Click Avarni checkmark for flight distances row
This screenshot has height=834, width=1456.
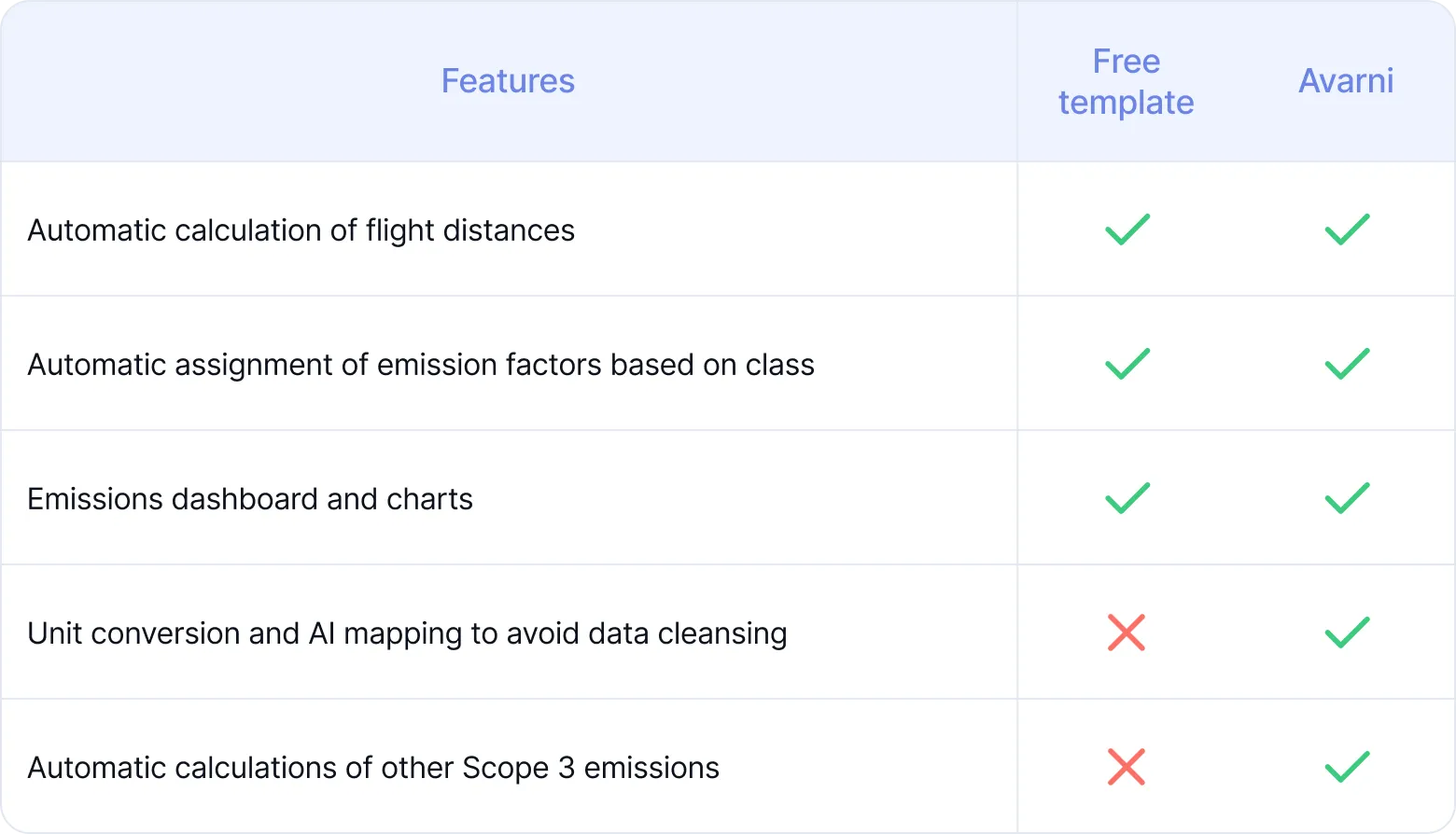click(x=1347, y=229)
